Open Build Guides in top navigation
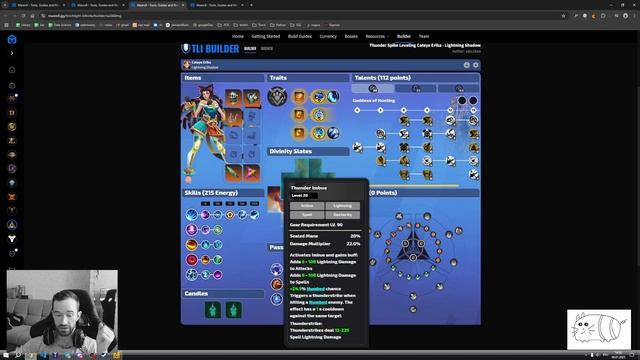 coord(300,36)
